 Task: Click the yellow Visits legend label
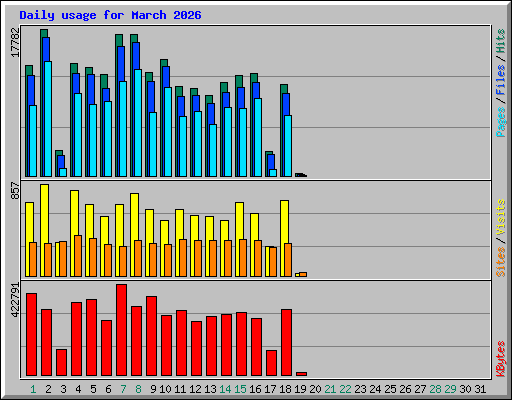[501, 217]
